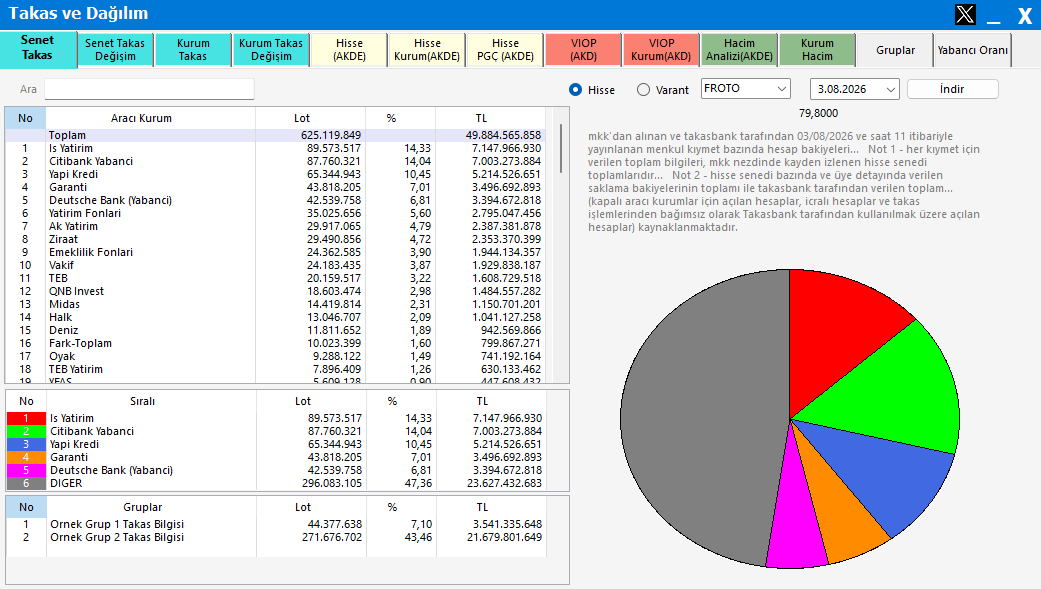Select the Yapi Kredi row in broker list
This screenshot has width=1041, height=589.
276,174
